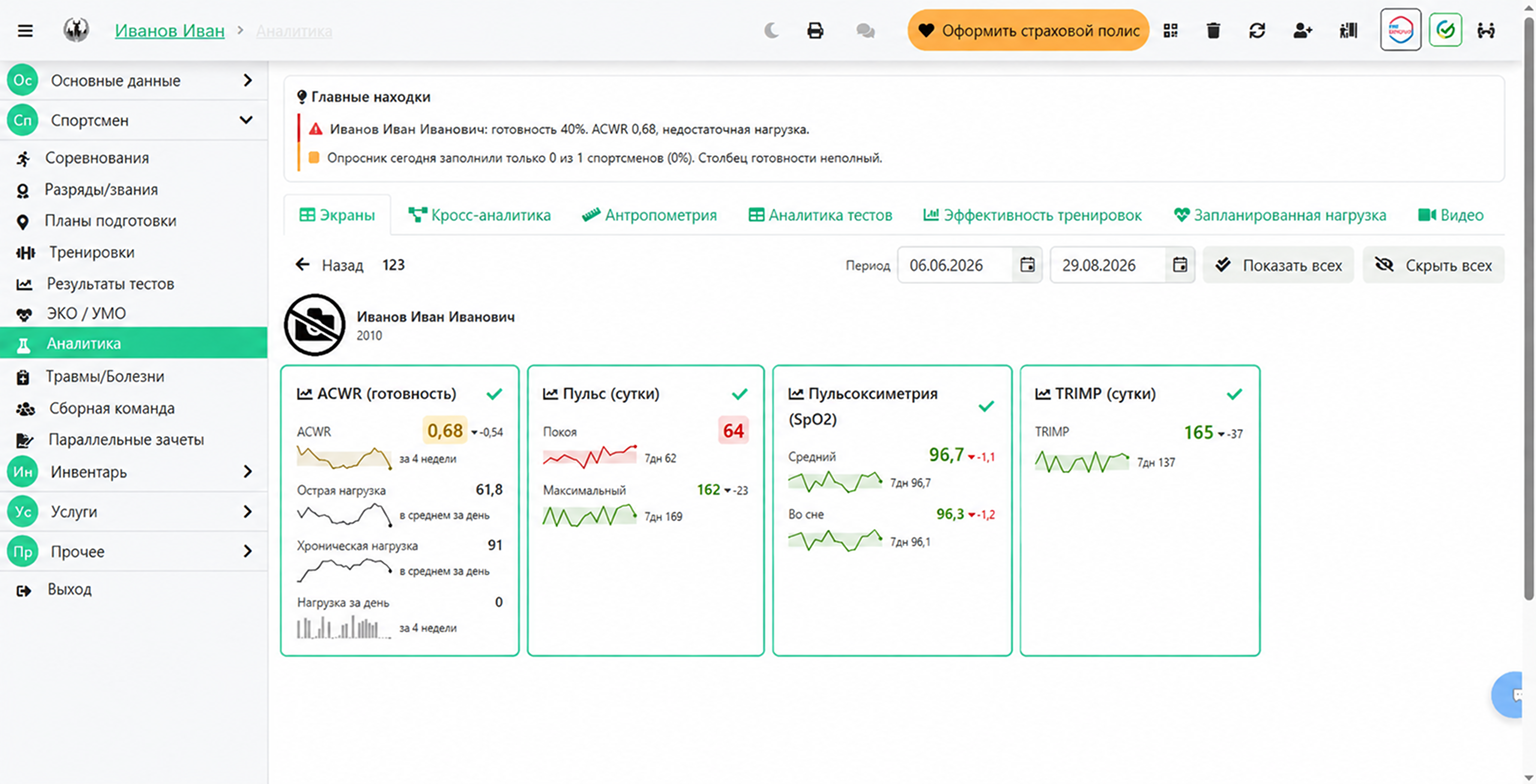
Task: Click Оформить страховой полис button
Action: 1028,30
